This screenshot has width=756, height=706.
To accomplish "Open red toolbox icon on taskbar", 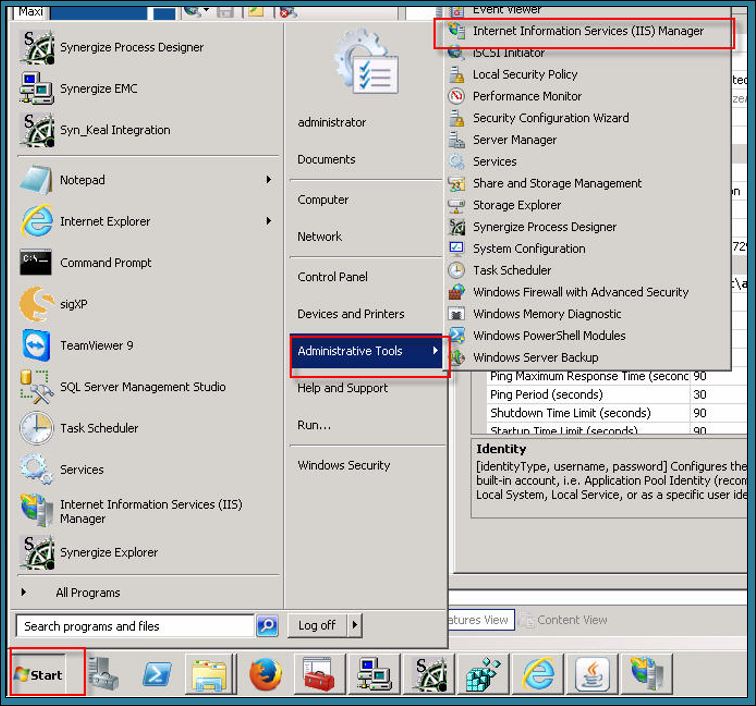I will [319, 674].
